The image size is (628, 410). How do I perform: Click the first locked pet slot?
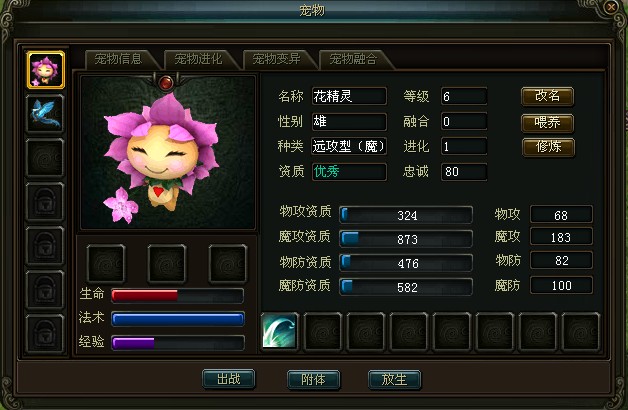[45, 202]
